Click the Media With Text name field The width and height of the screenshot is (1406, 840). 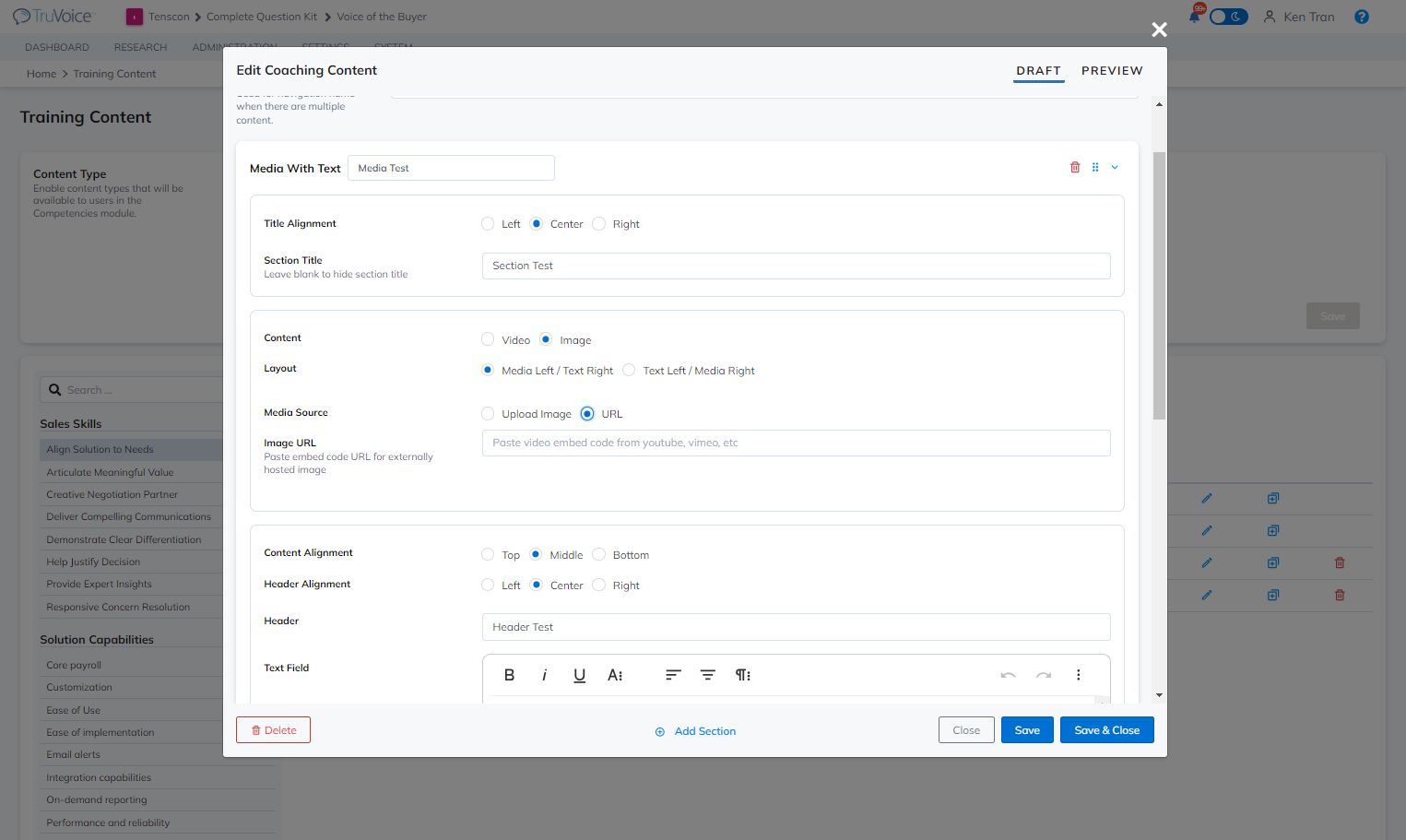(451, 168)
